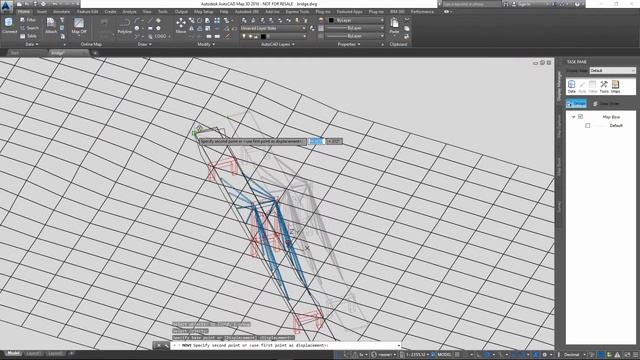Click the Paste clipboard icon

point(394,25)
